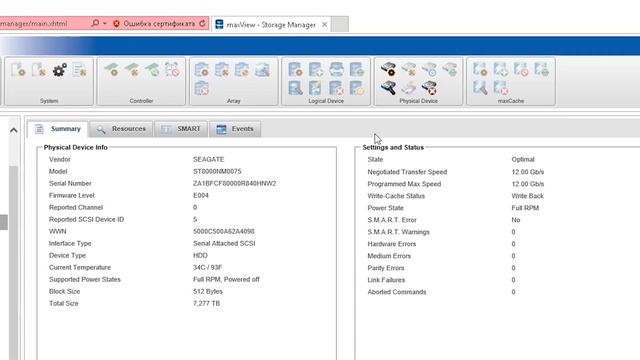Click locate array magnifier icon in Array group
640x360 pixels.
pos(262,70)
